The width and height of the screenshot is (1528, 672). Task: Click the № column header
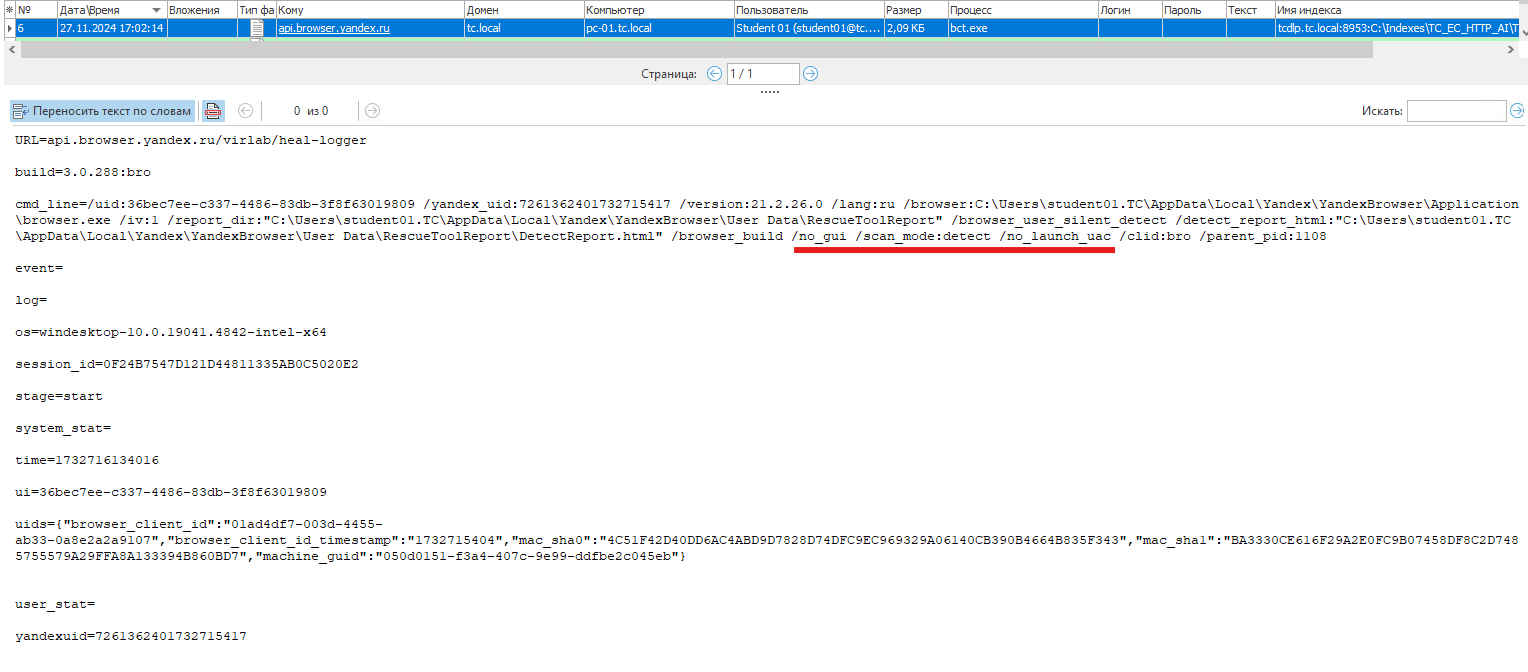pos(35,9)
